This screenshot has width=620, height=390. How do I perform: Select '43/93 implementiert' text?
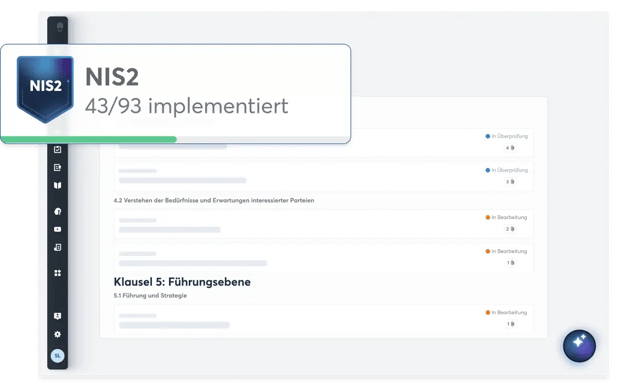(187, 106)
